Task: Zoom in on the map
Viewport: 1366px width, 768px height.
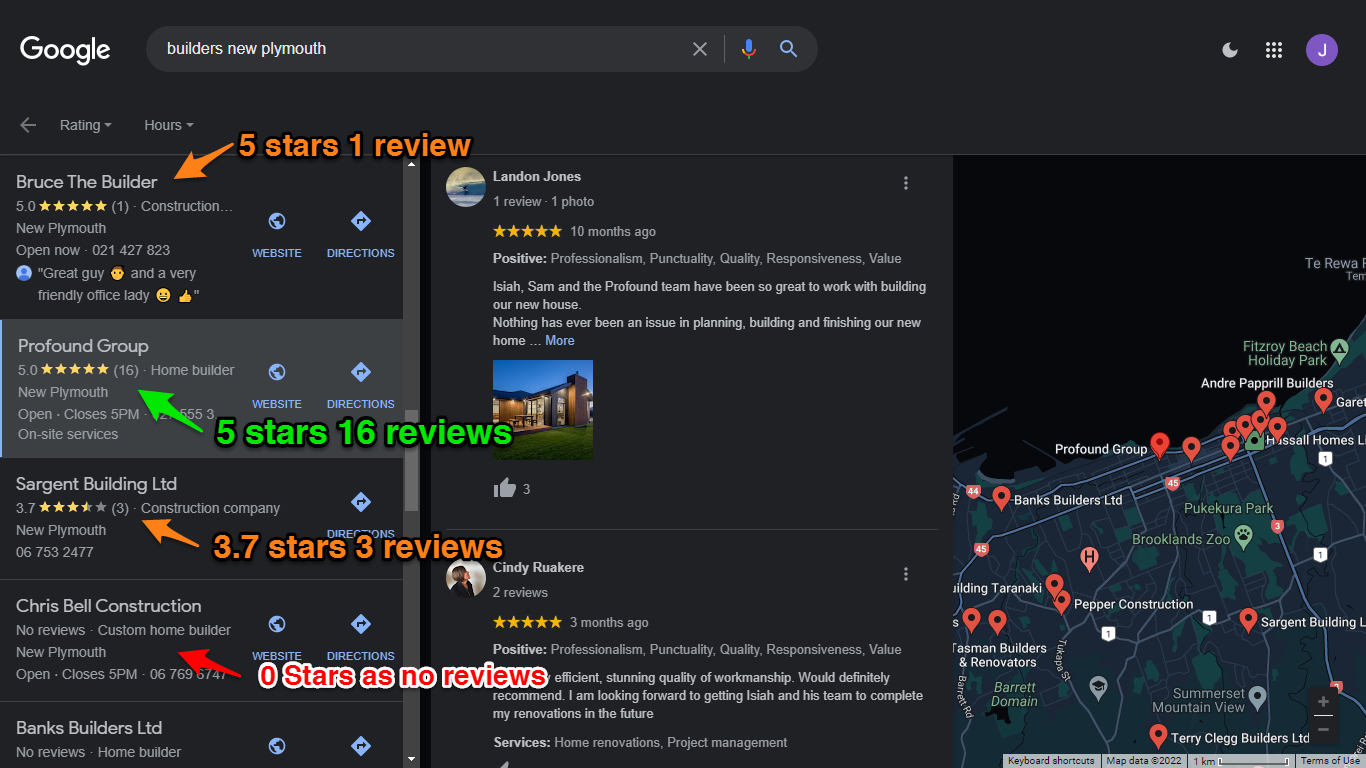Action: 1323,701
